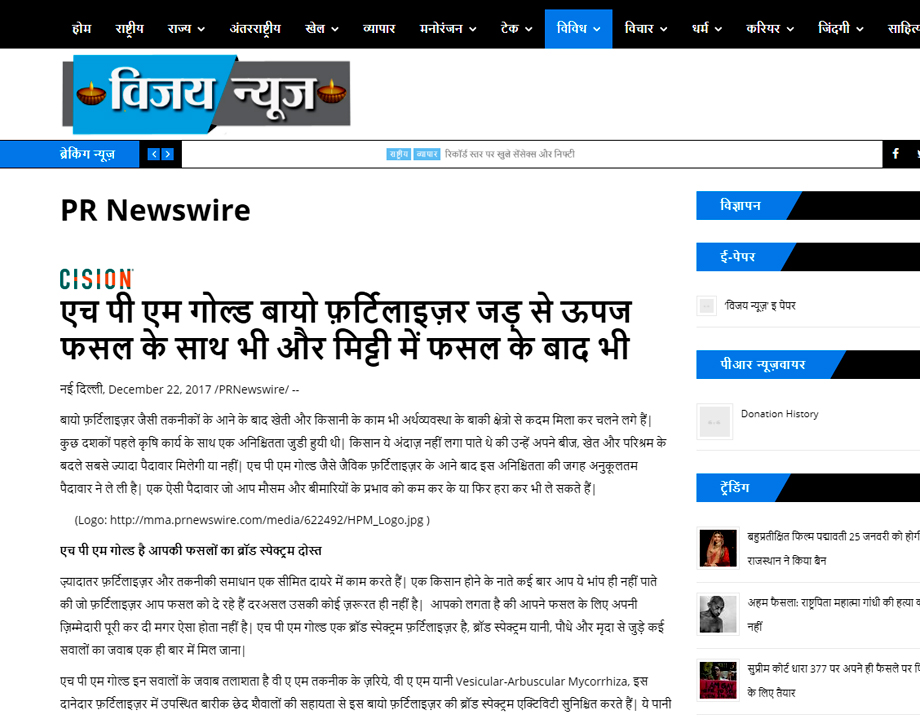Image resolution: width=920 pixels, height=717 pixels.
Task: Click the ई-पेपर sidebar header
Action: [738, 256]
